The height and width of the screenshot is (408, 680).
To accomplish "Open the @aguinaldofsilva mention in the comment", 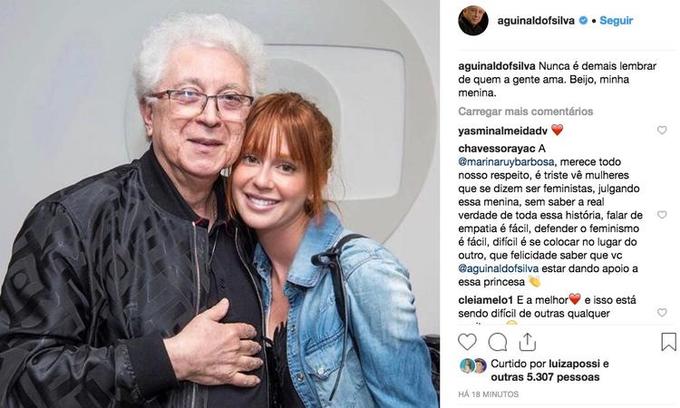I will 498,268.
